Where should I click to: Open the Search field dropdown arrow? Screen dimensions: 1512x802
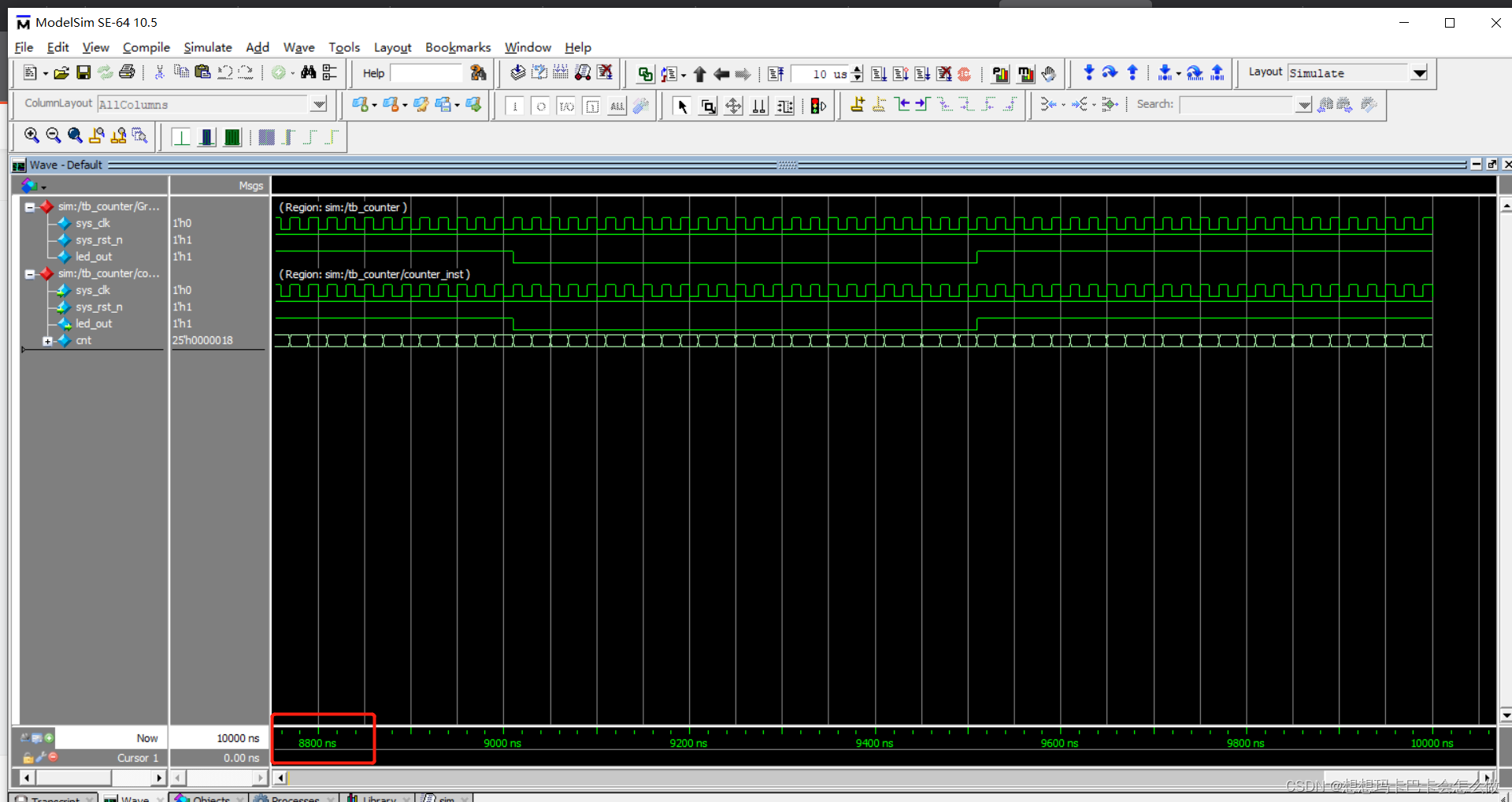coord(1304,105)
